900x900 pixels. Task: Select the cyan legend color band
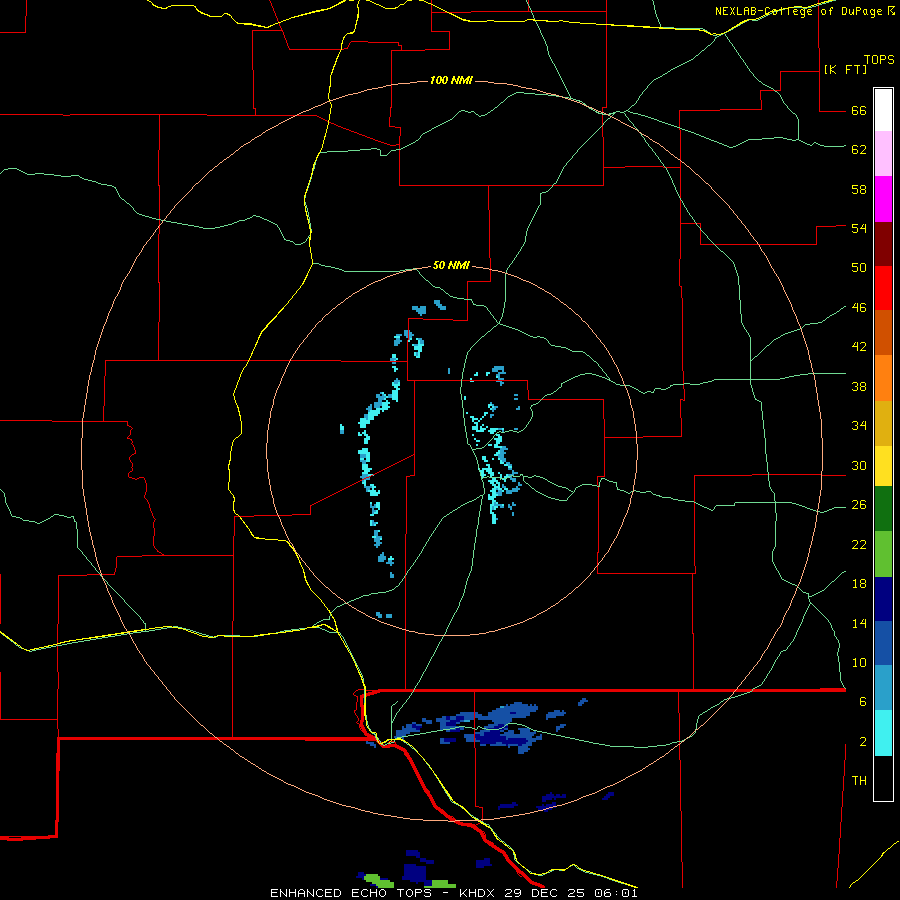click(883, 733)
